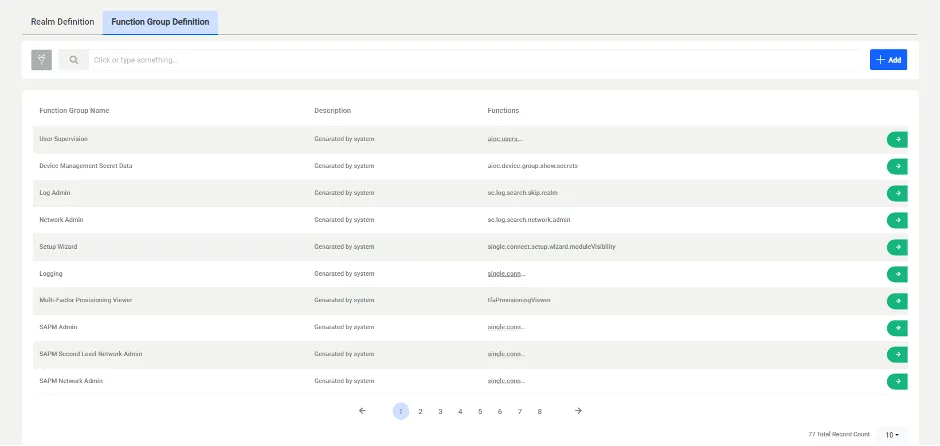
Task: Click Generated by system in Log Admin row
Action: coord(344,193)
